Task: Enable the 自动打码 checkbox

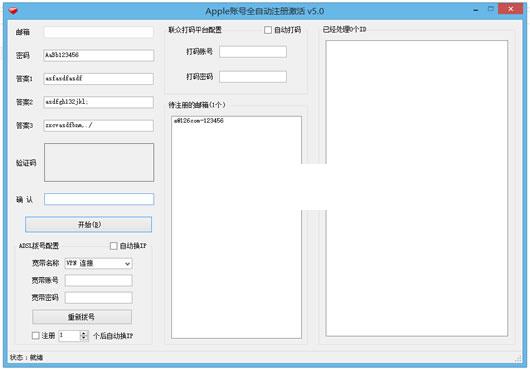Action: tap(268, 30)
